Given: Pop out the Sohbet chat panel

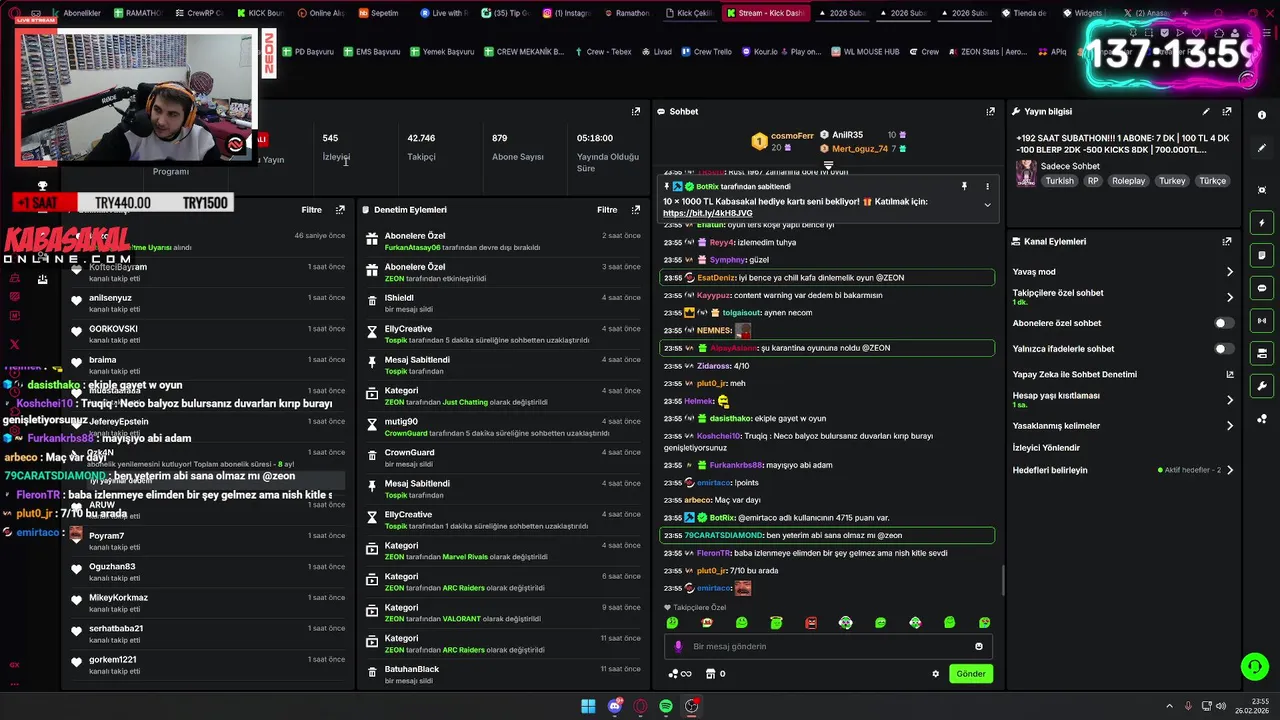Looking at the screenshot, I should (990, 112).
